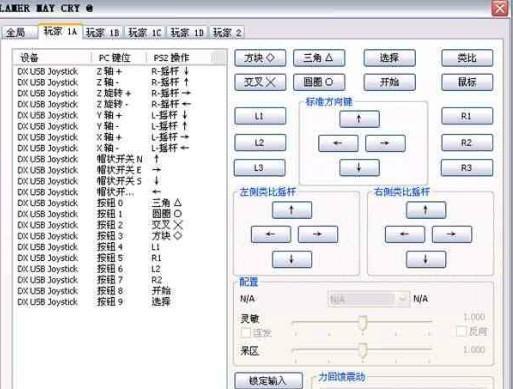Click down arrow in 右侧类比摇杆
Image resolution: width=513 pixels, height=389 pixels.
(x=426, y=259)
